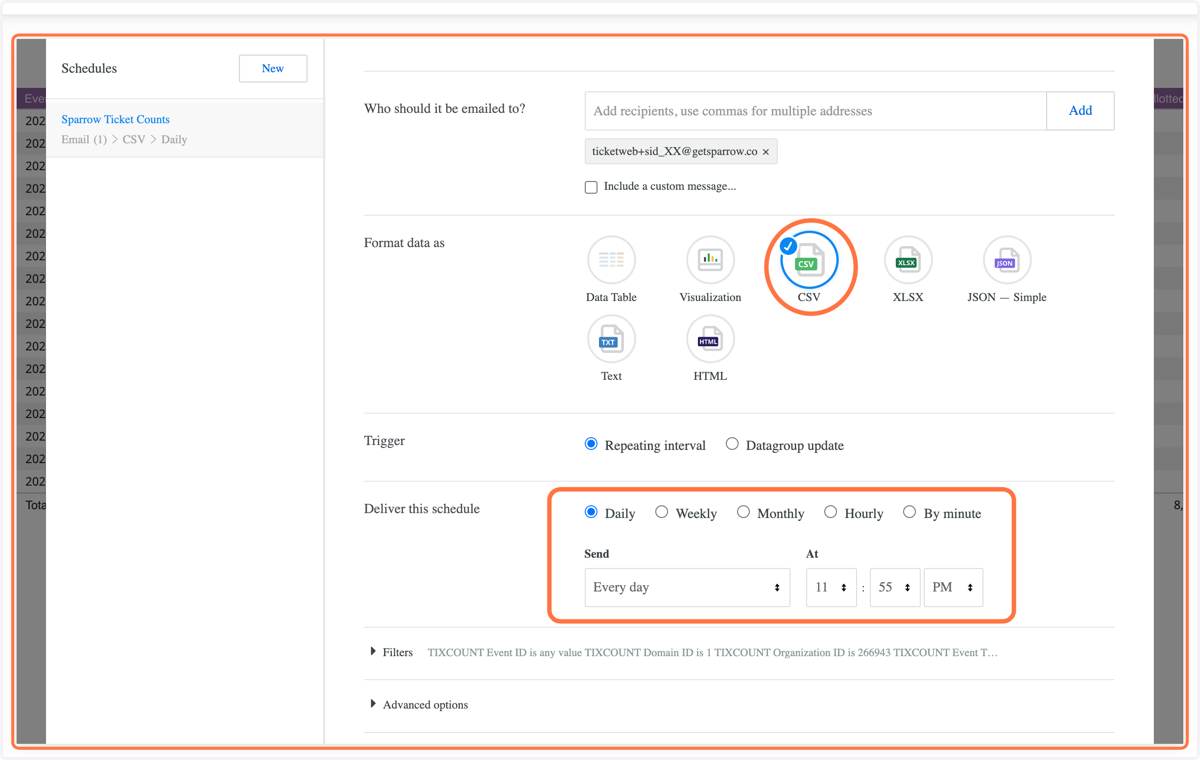
Task: Click the New schedule button
Action: pyautogui.click(x=273, y=68)
